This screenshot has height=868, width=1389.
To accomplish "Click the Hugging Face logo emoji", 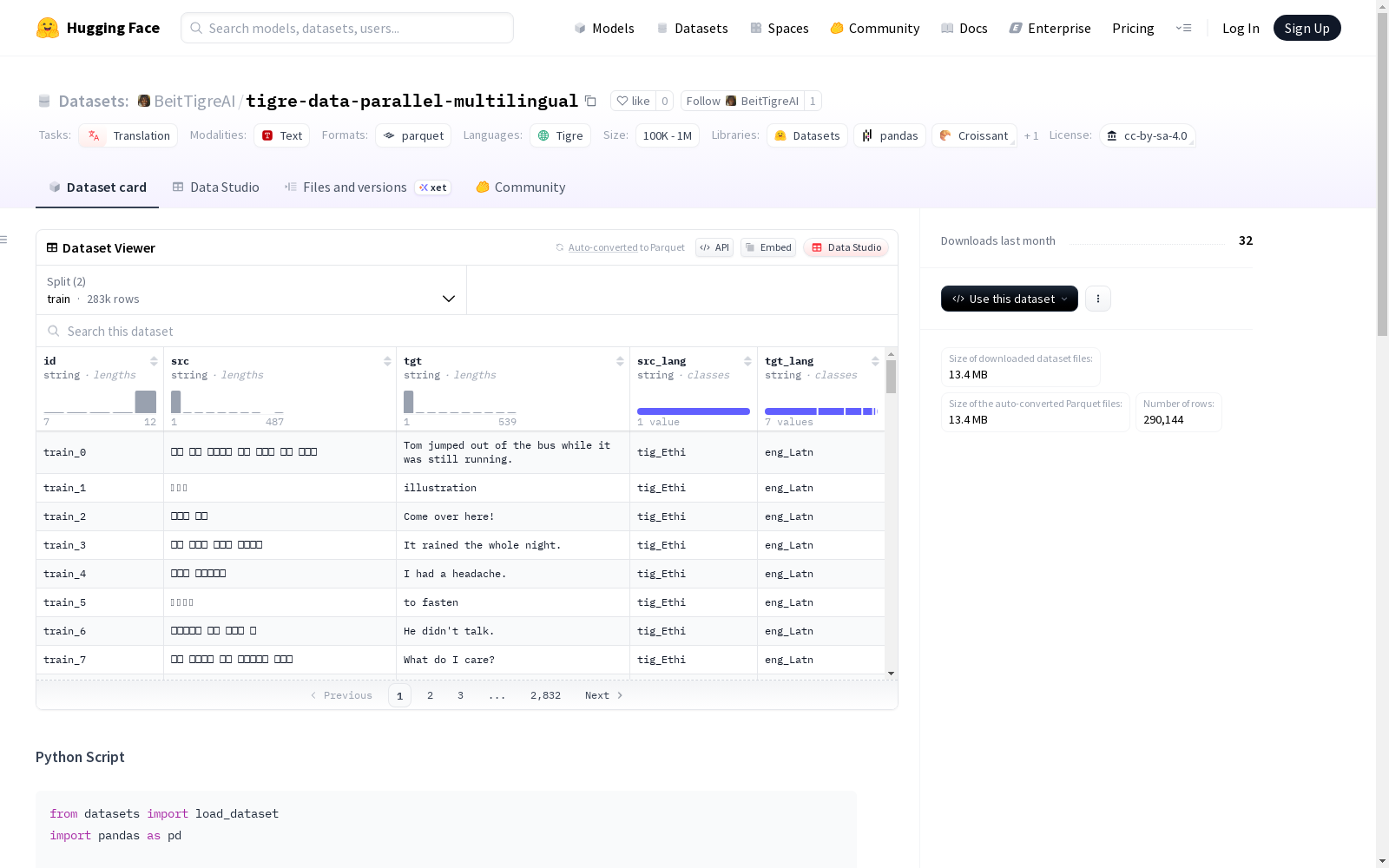I will [x=48, y=28].
